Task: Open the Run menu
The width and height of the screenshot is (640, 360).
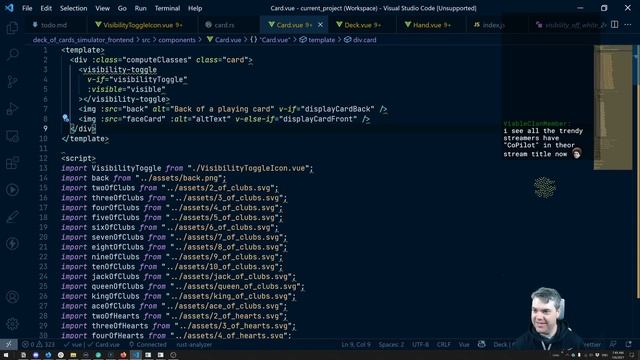Action: click(140, 8)
